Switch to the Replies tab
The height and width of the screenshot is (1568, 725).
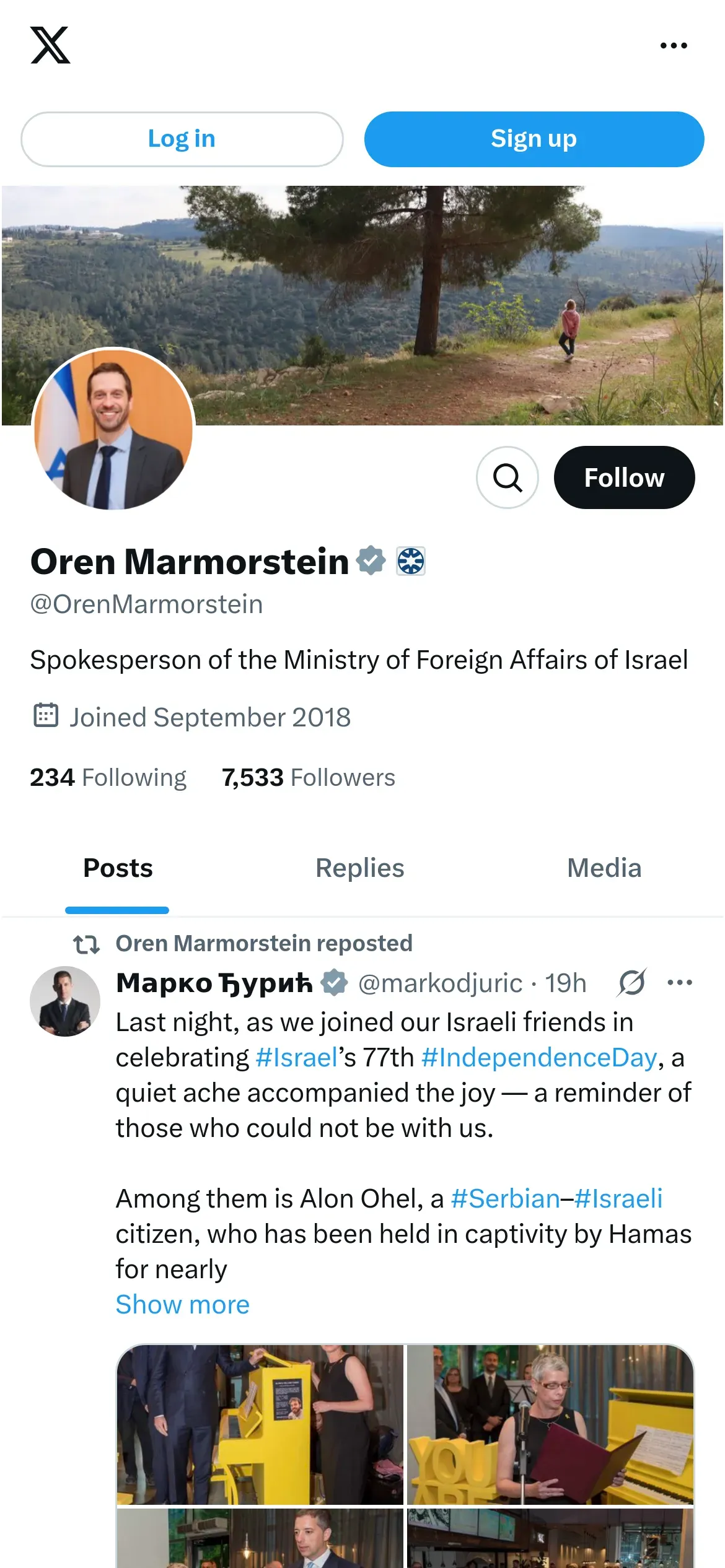[359, 868]
